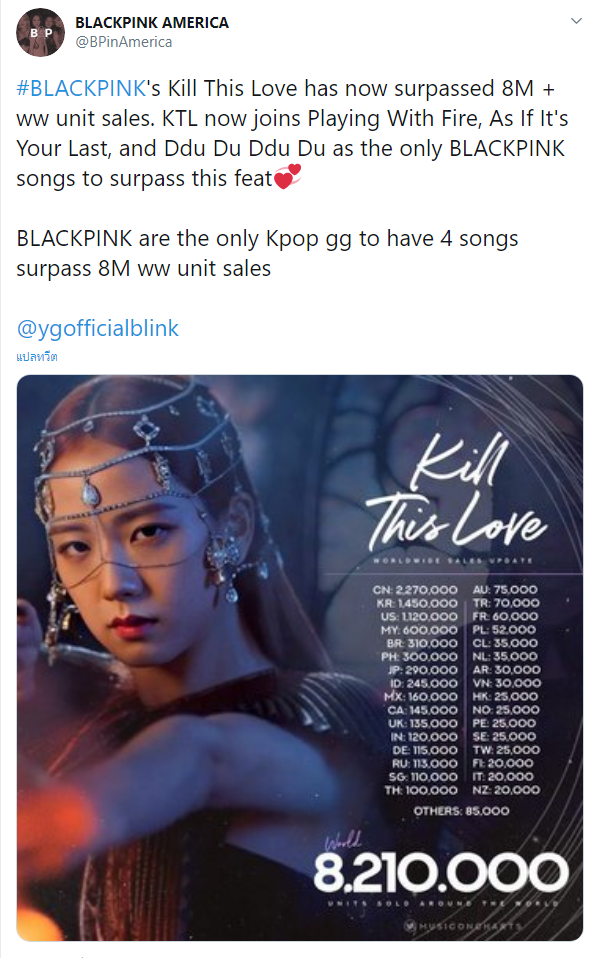Image resolution: width=593 pixels, height=958 pixels.
Task: Click the CN: 2,270,000 sales entry
Action: click(415, 590)
